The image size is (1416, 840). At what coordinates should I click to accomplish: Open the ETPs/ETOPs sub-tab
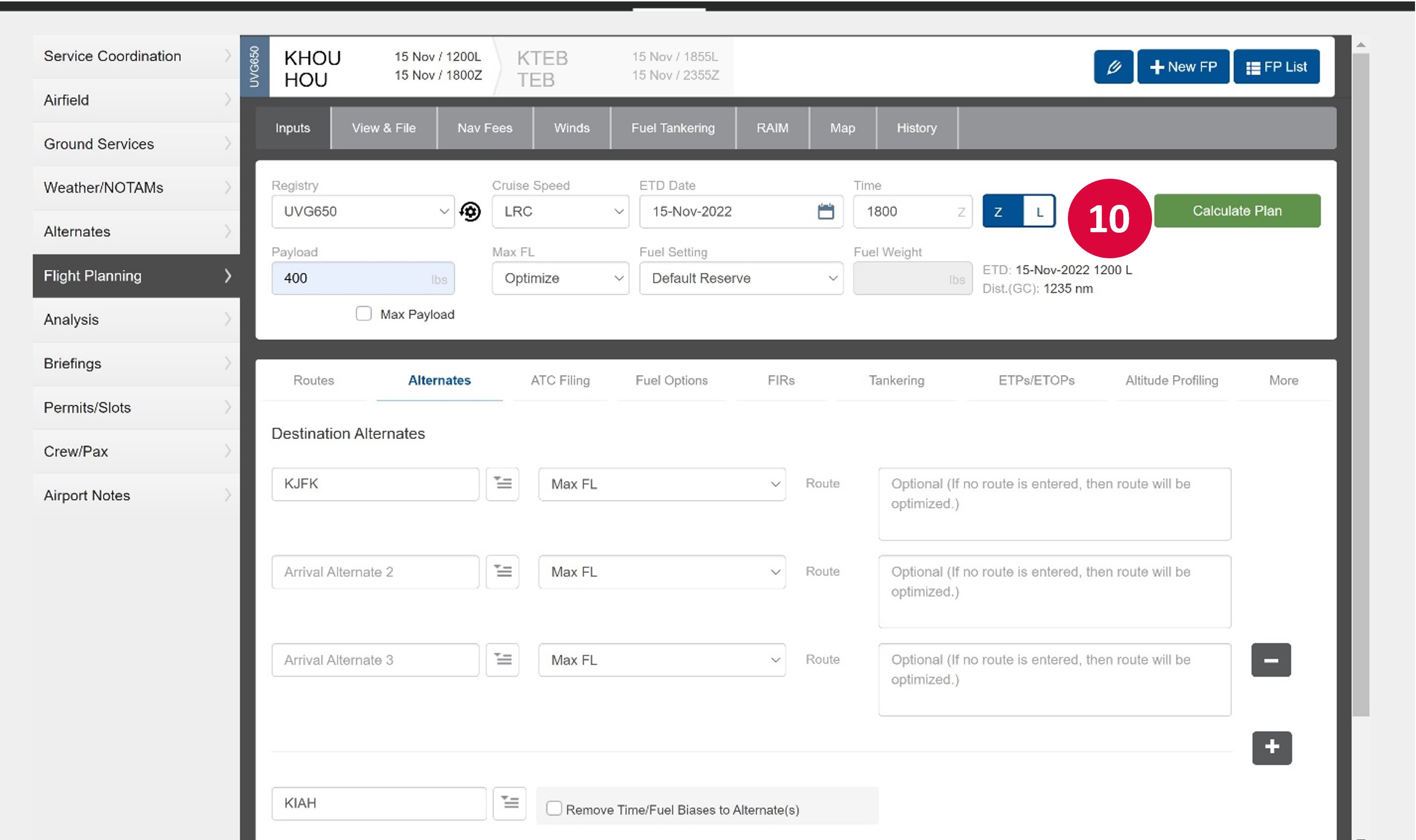(1036, 380)
